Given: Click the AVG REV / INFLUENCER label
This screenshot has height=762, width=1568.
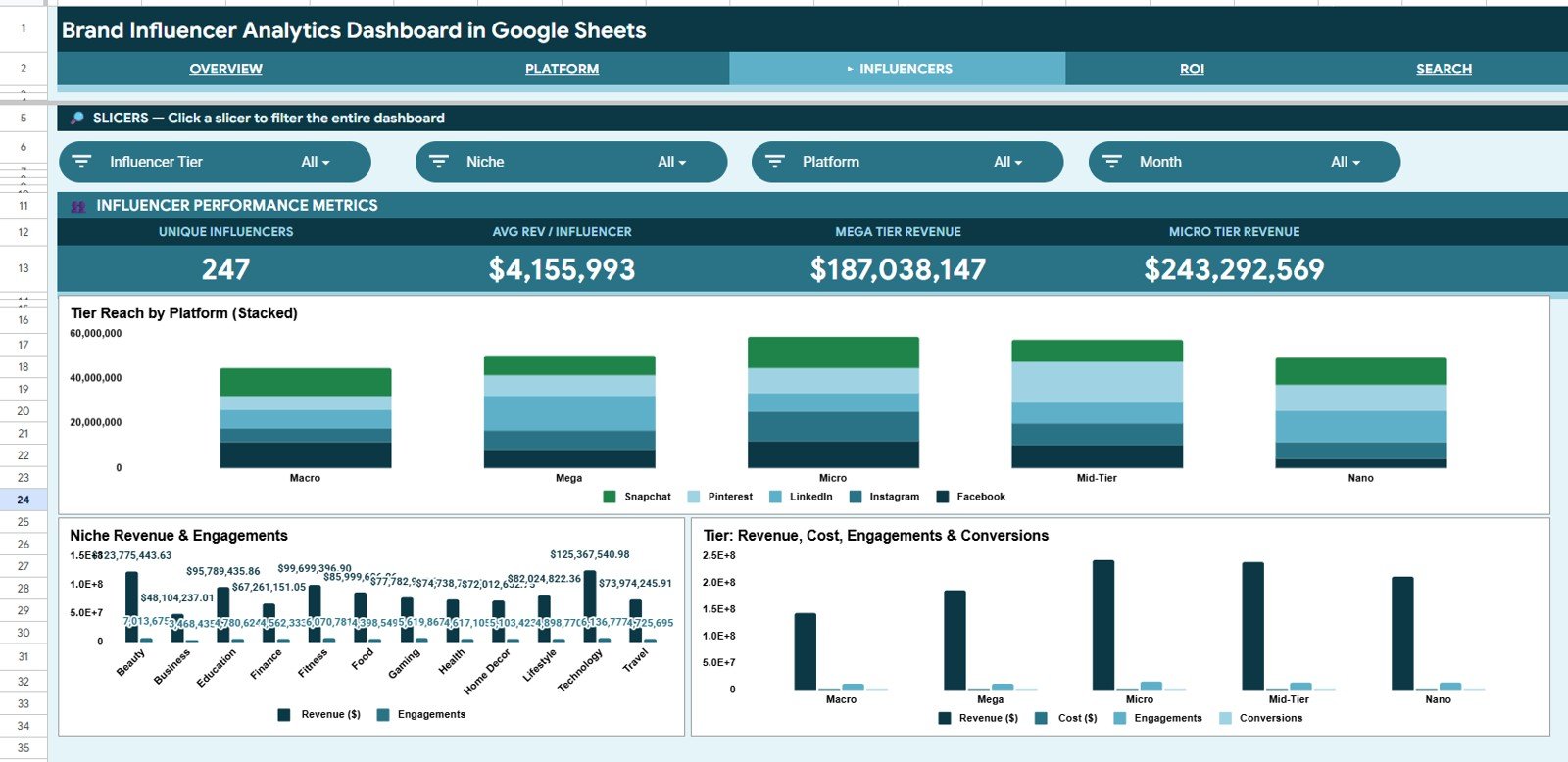Looking at the screenshot, I should click(562, 232).
